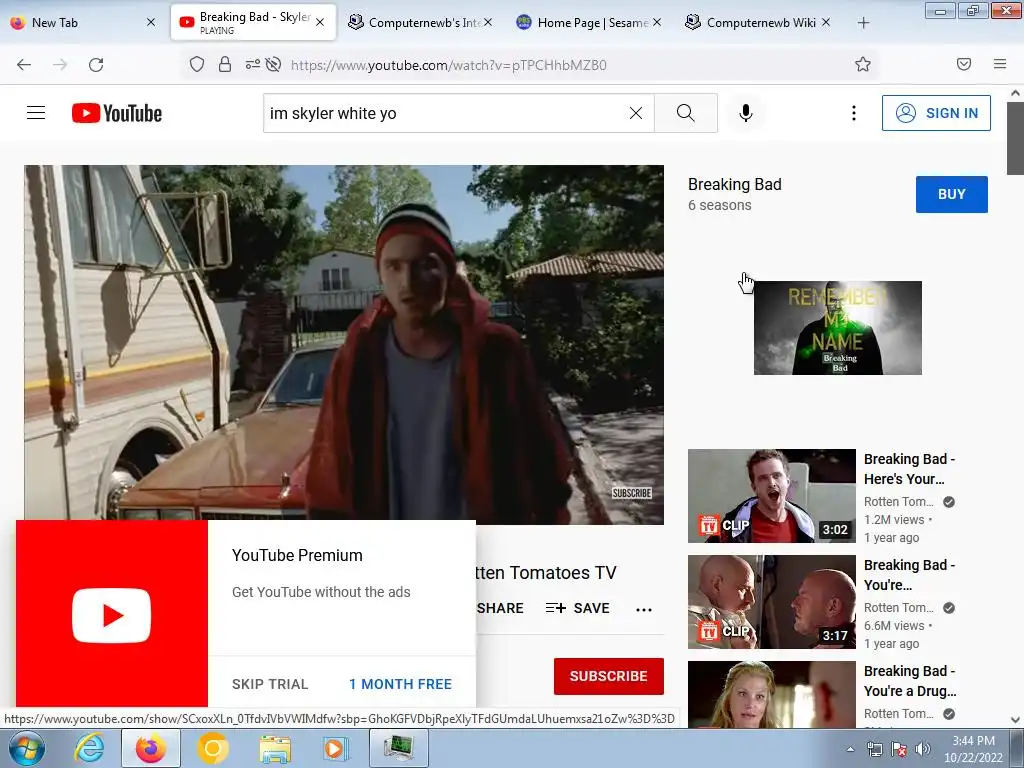This screenshot has height=768, width=1024.
Task: Open the Action Center flag tray icon
Action: pyautogui.click(x=899, y=749)
